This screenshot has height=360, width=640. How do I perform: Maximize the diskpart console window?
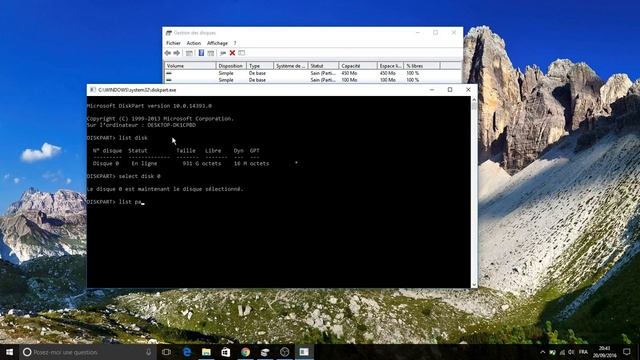coord(450,90)
